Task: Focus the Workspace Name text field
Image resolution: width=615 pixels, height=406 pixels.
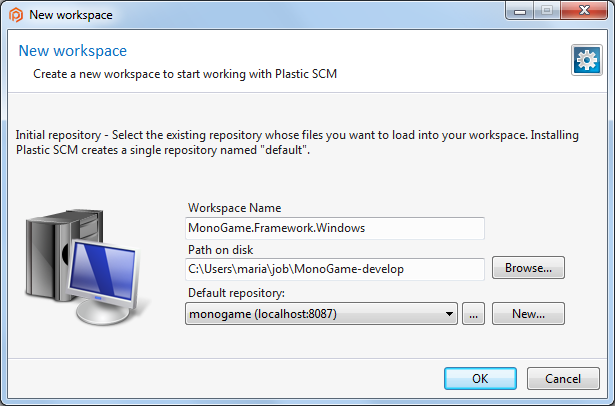Action: point(335,228)
